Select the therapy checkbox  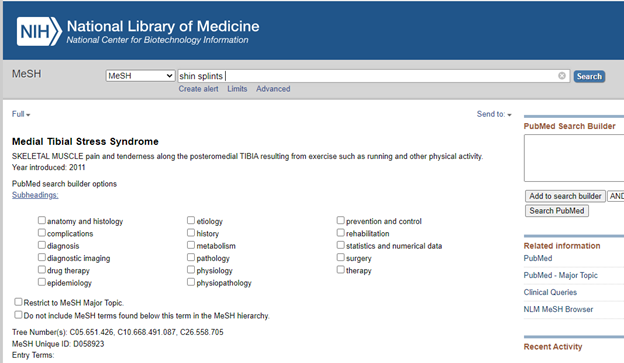[341, 269]
